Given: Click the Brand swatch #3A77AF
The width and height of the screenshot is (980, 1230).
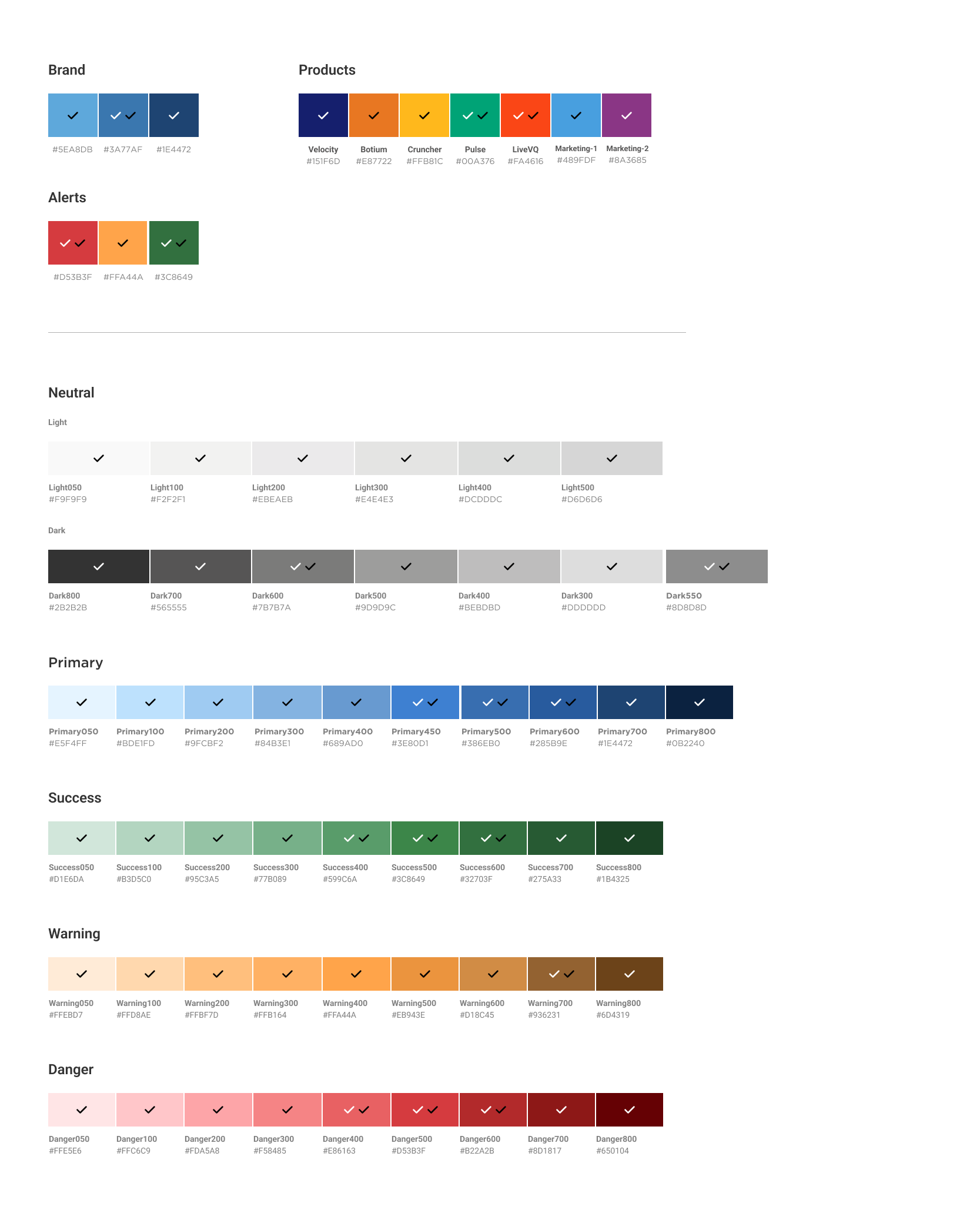Looking at the screenshot, I should 123,115.
